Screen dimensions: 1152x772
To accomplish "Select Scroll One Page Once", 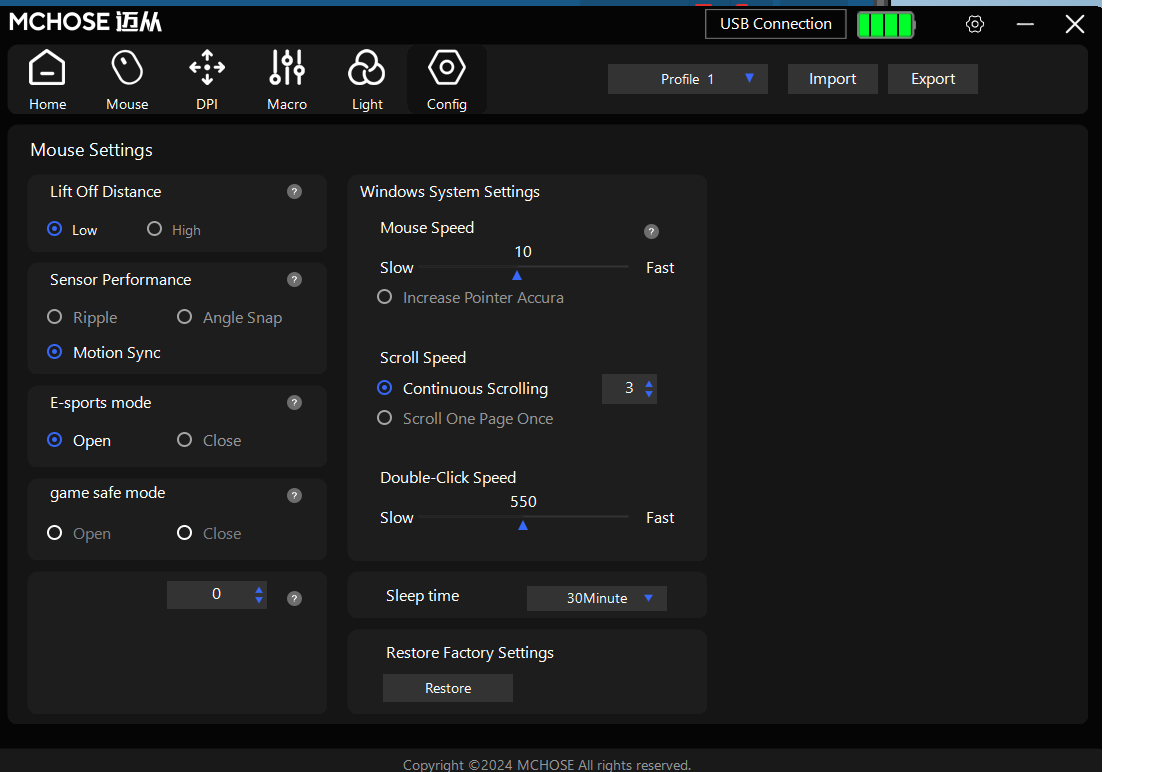I will coord(384,418).
